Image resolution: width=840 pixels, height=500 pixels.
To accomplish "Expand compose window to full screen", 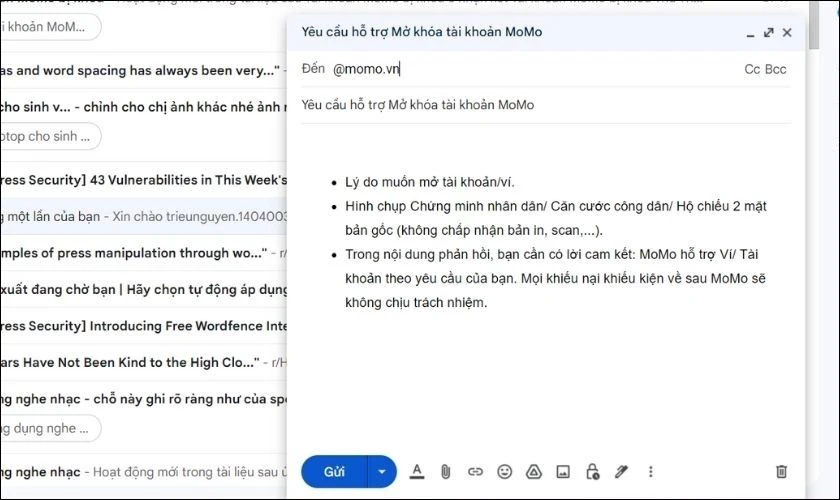I will tap(769, 33).
